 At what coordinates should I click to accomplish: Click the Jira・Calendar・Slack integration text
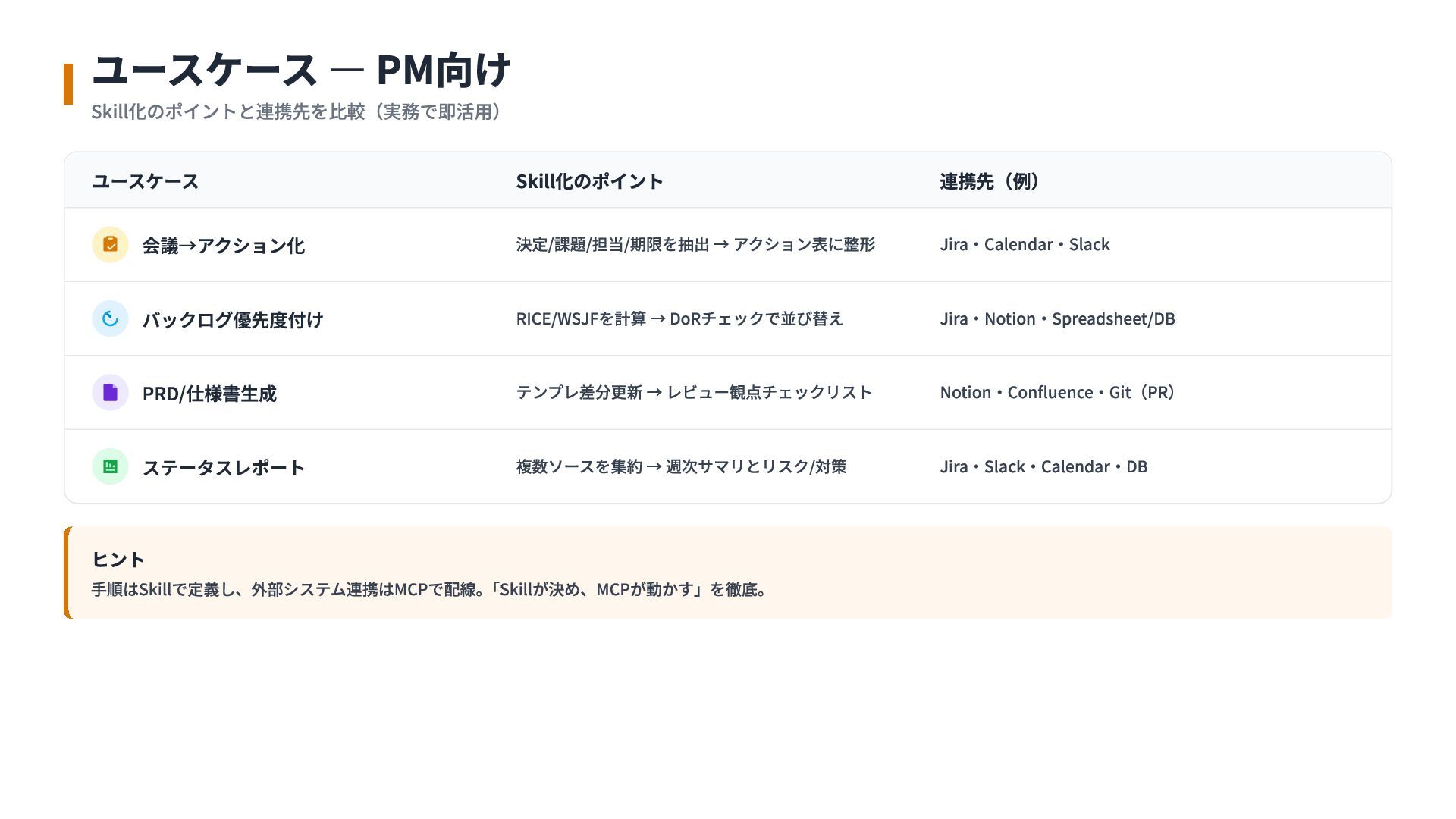click(x=1025, y=245)
